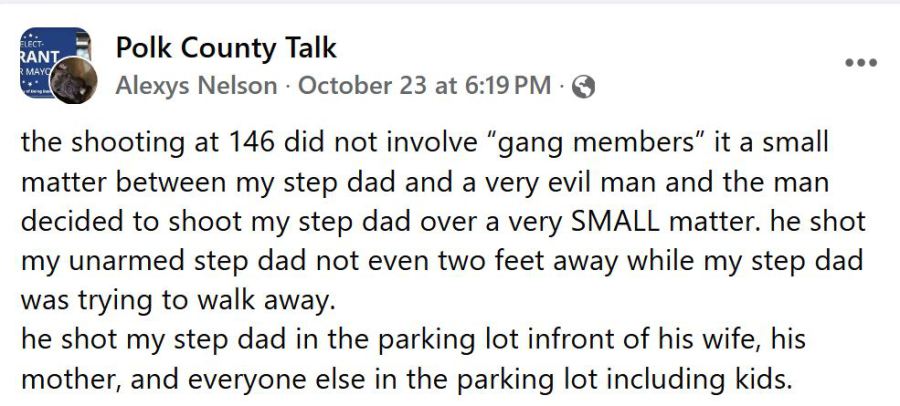The height and width of the screenshot is (406, 900).
Task: Click the word "unarmed" in the post
Action: click(x=124, y=258)
